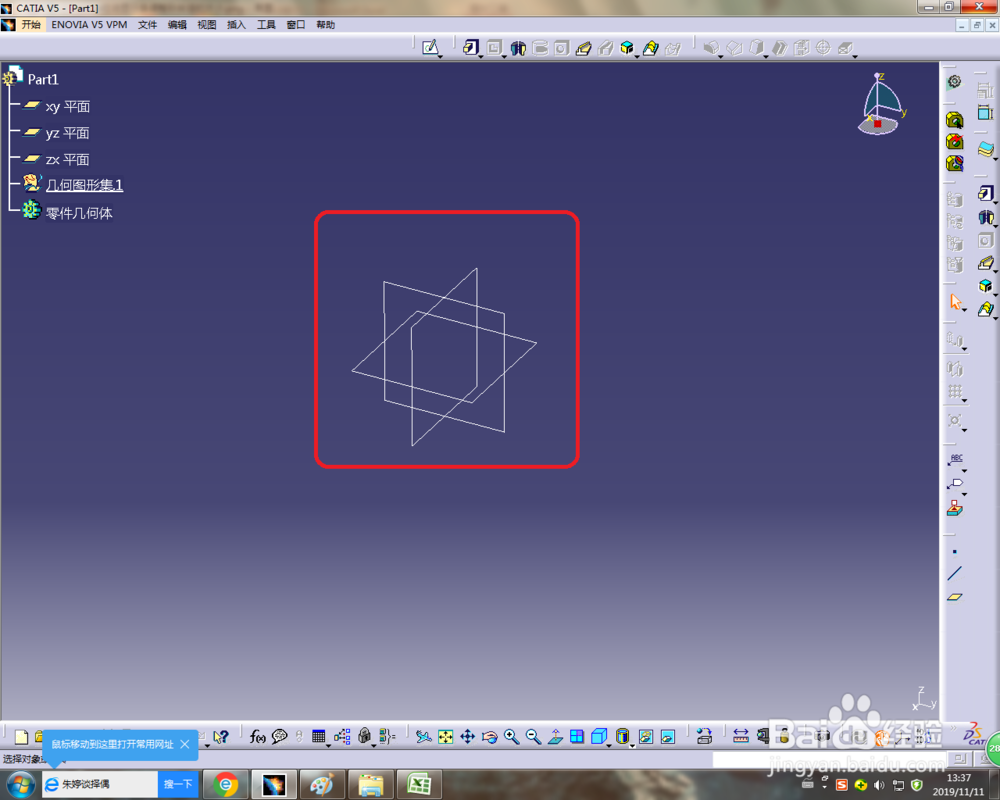Click the Isometric View cube icon
Viewport: 1000px width, 800px height.
598,737
